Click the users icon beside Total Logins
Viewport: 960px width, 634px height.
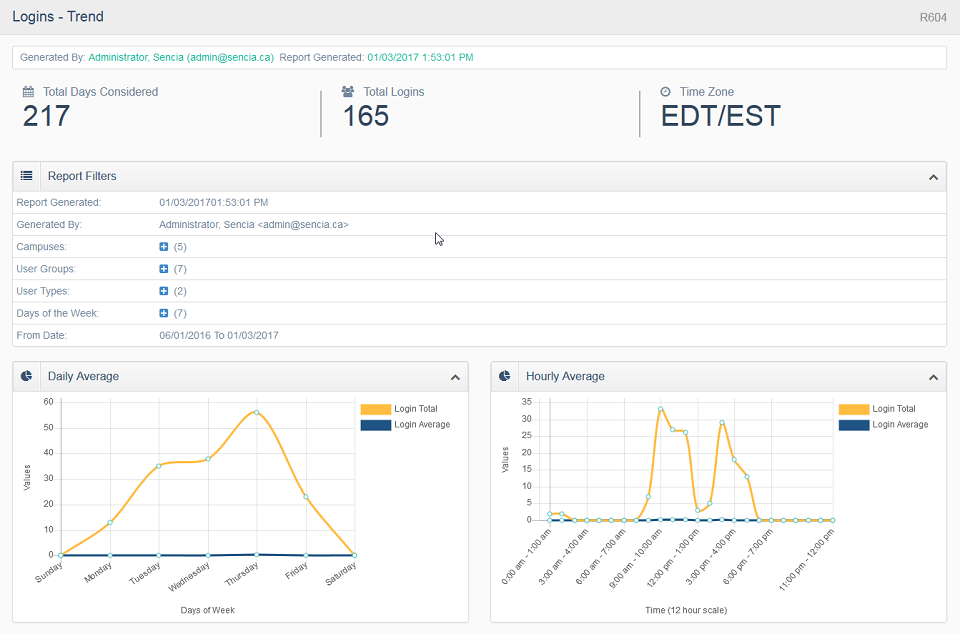click(x=348, y=92)
